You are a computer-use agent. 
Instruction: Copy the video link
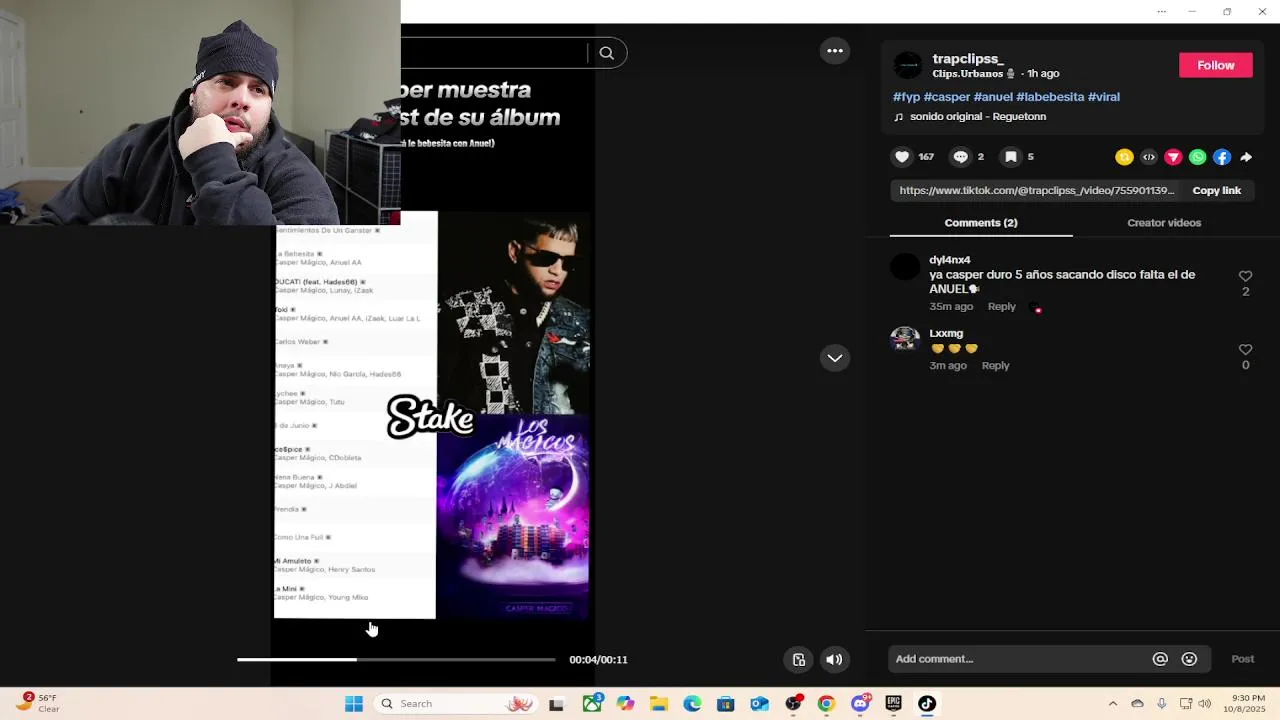[x=1216, y=190]
